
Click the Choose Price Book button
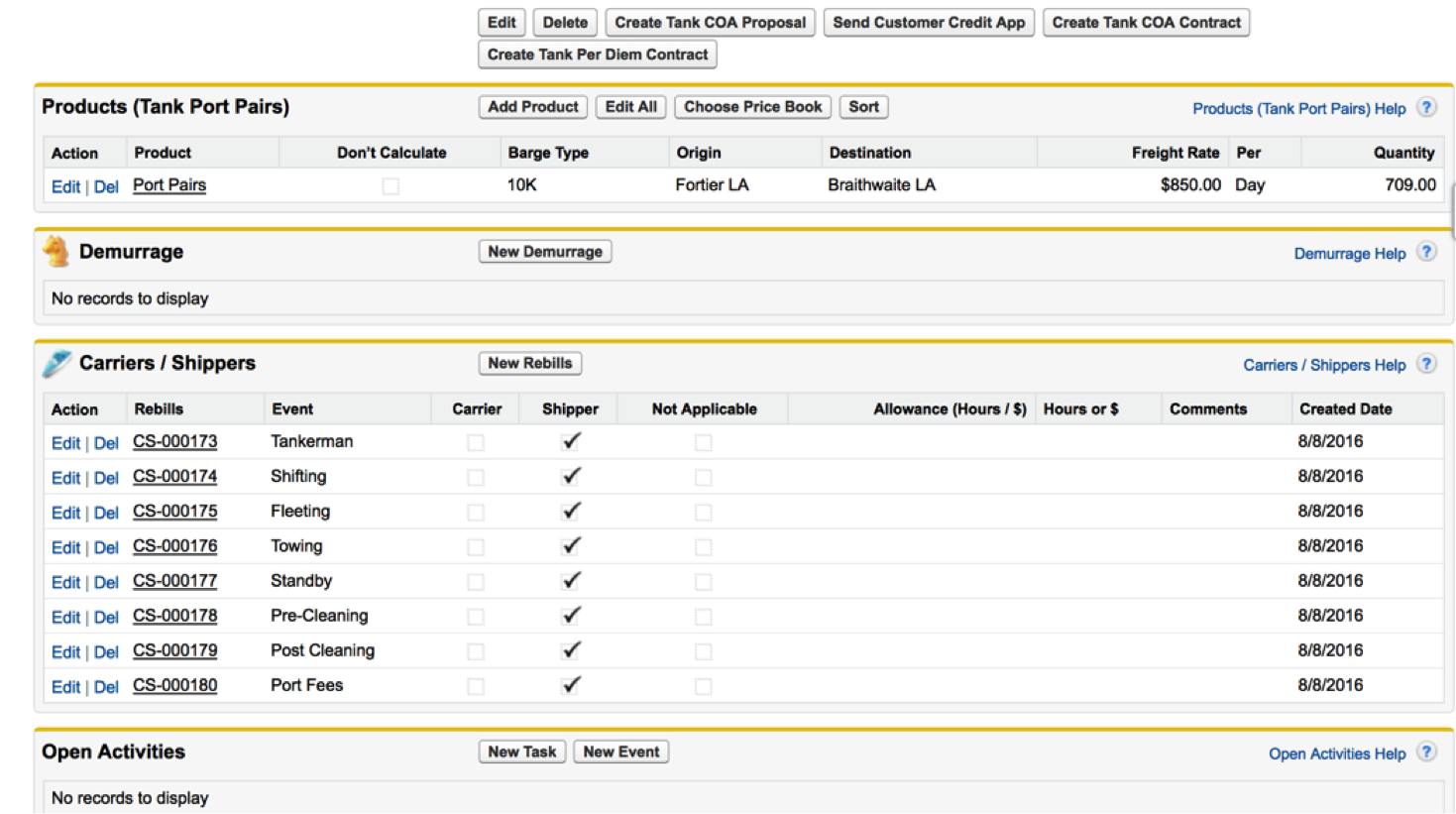click(752, 107)
